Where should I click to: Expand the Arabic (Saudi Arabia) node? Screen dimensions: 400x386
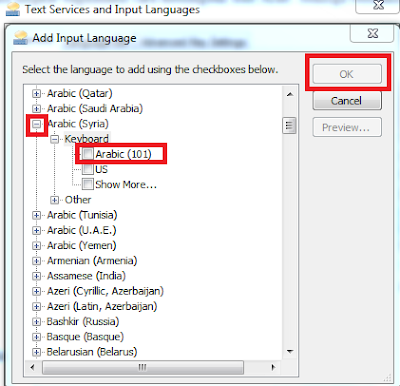(x=37, y=109)
